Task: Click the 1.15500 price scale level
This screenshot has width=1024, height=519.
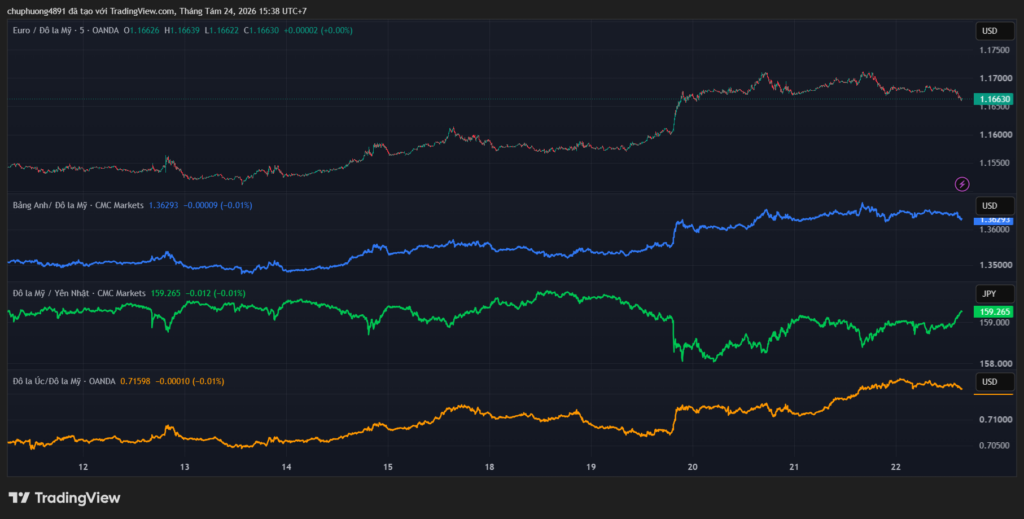Action: pyautogui.click(x=994, y=163)
